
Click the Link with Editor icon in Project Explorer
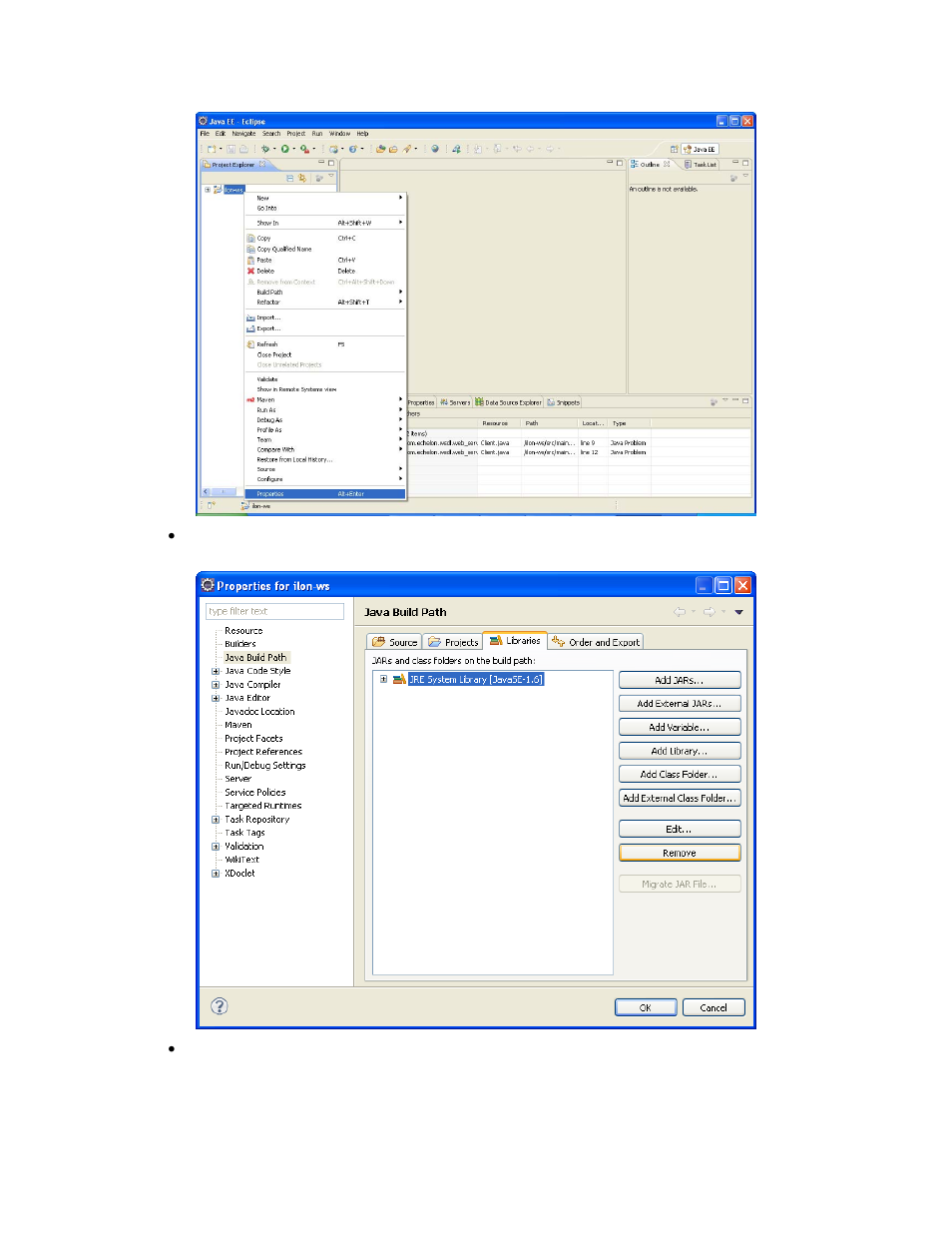(x=301, y=178)
